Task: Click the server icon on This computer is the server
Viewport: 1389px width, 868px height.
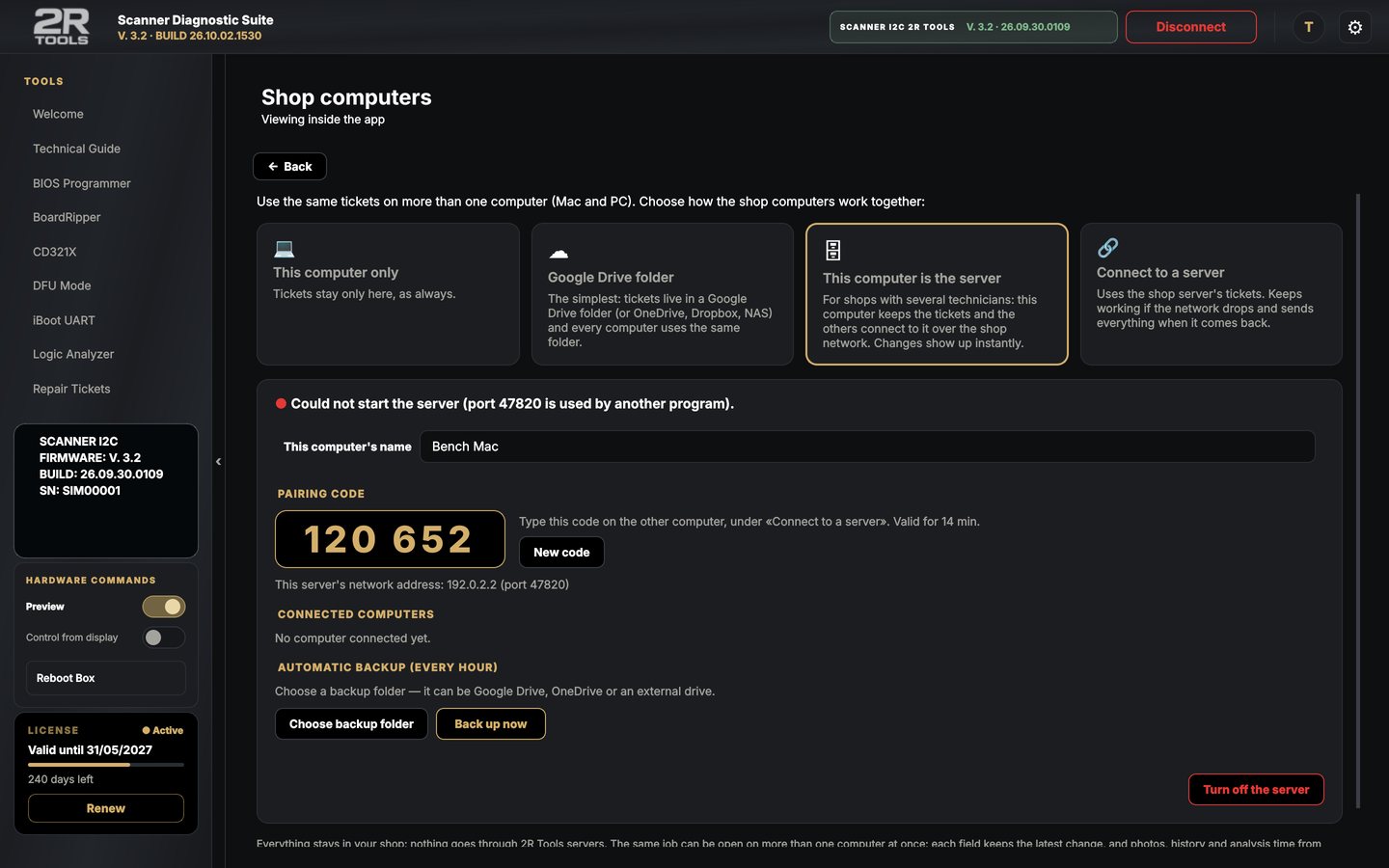Action: (833, 251)
